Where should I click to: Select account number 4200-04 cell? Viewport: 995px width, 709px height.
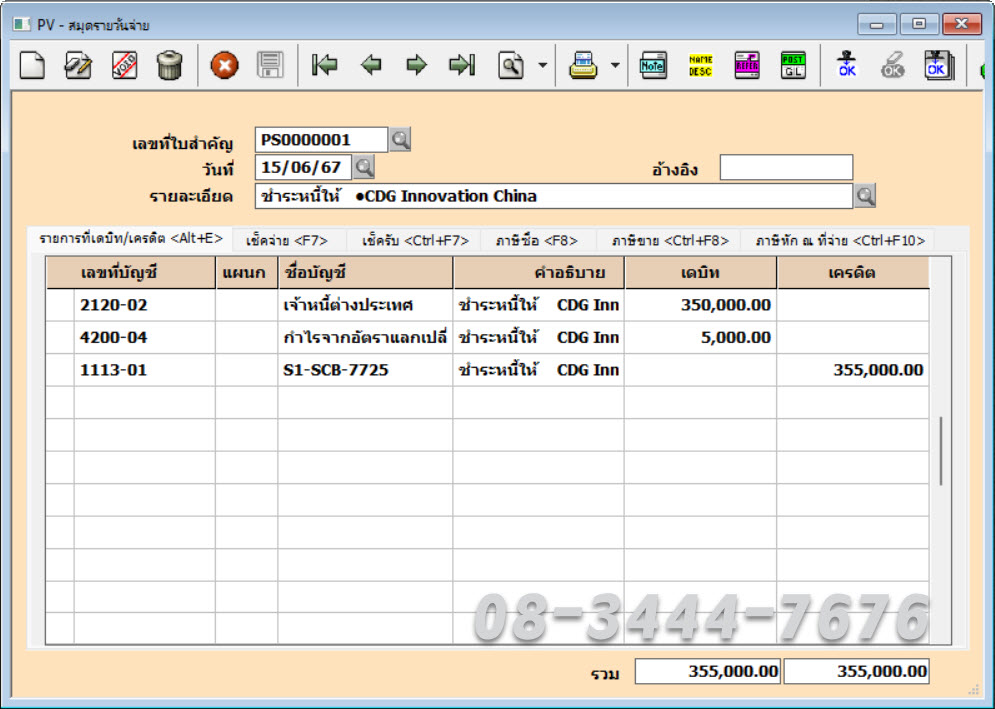point(145,338)
